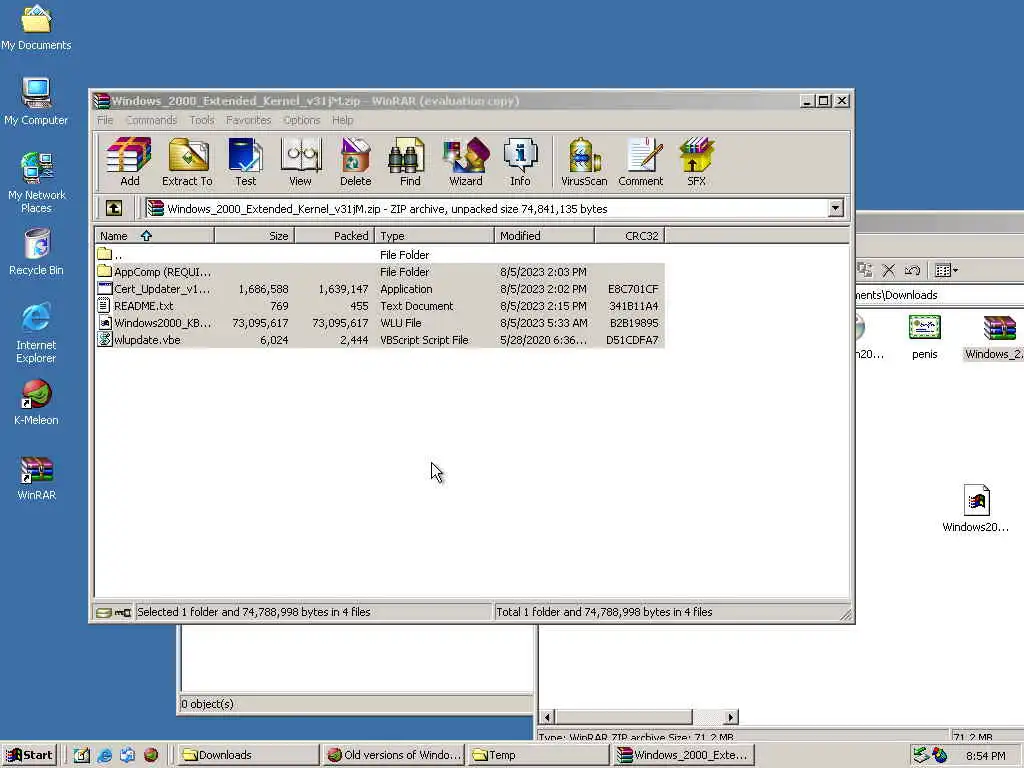
Task: Select the AppComp (REQUI... folder
Action: point(380,272)
